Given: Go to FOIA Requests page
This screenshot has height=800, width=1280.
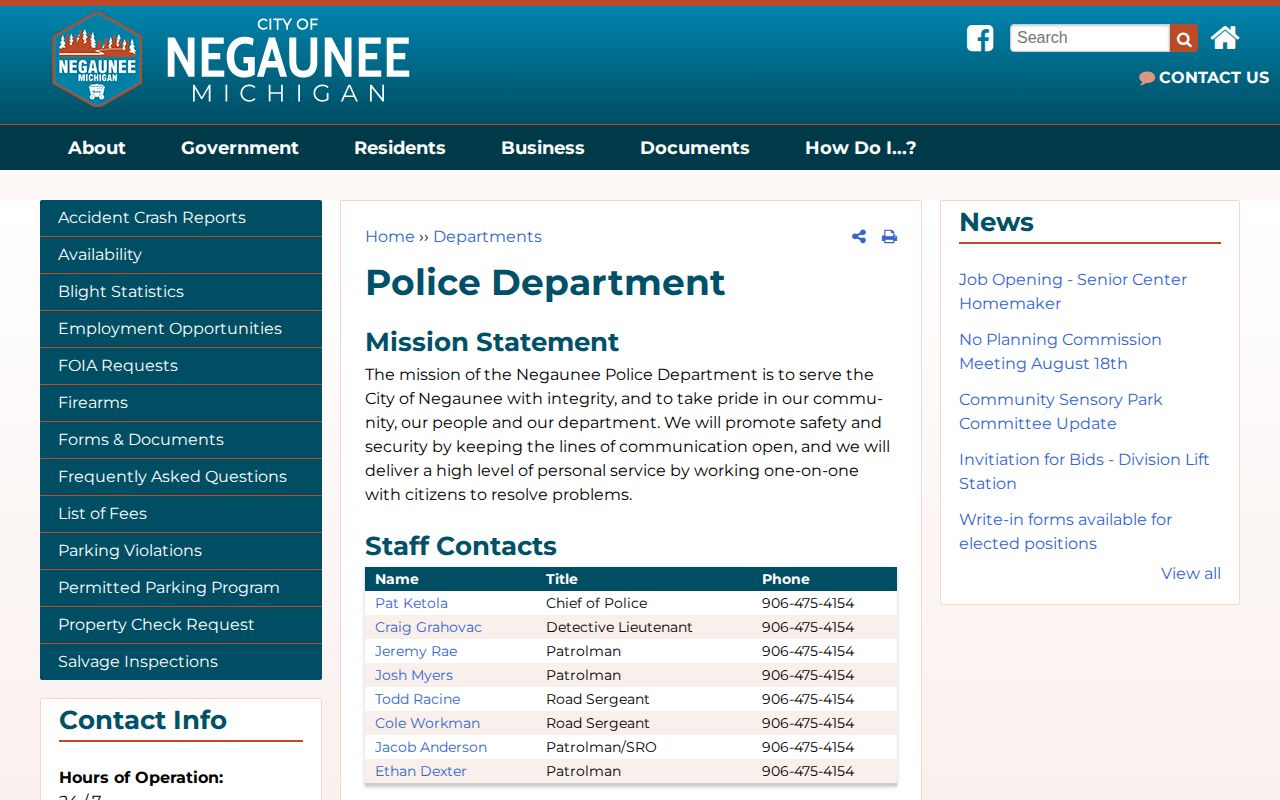Looking at the screenshot, I should coord(181,366).
